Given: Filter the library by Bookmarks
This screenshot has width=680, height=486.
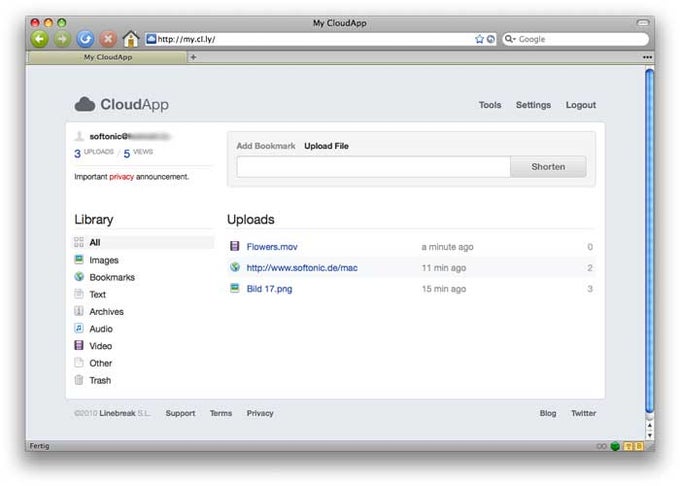Looking at the screenshot, I should [x=112, y=277].
